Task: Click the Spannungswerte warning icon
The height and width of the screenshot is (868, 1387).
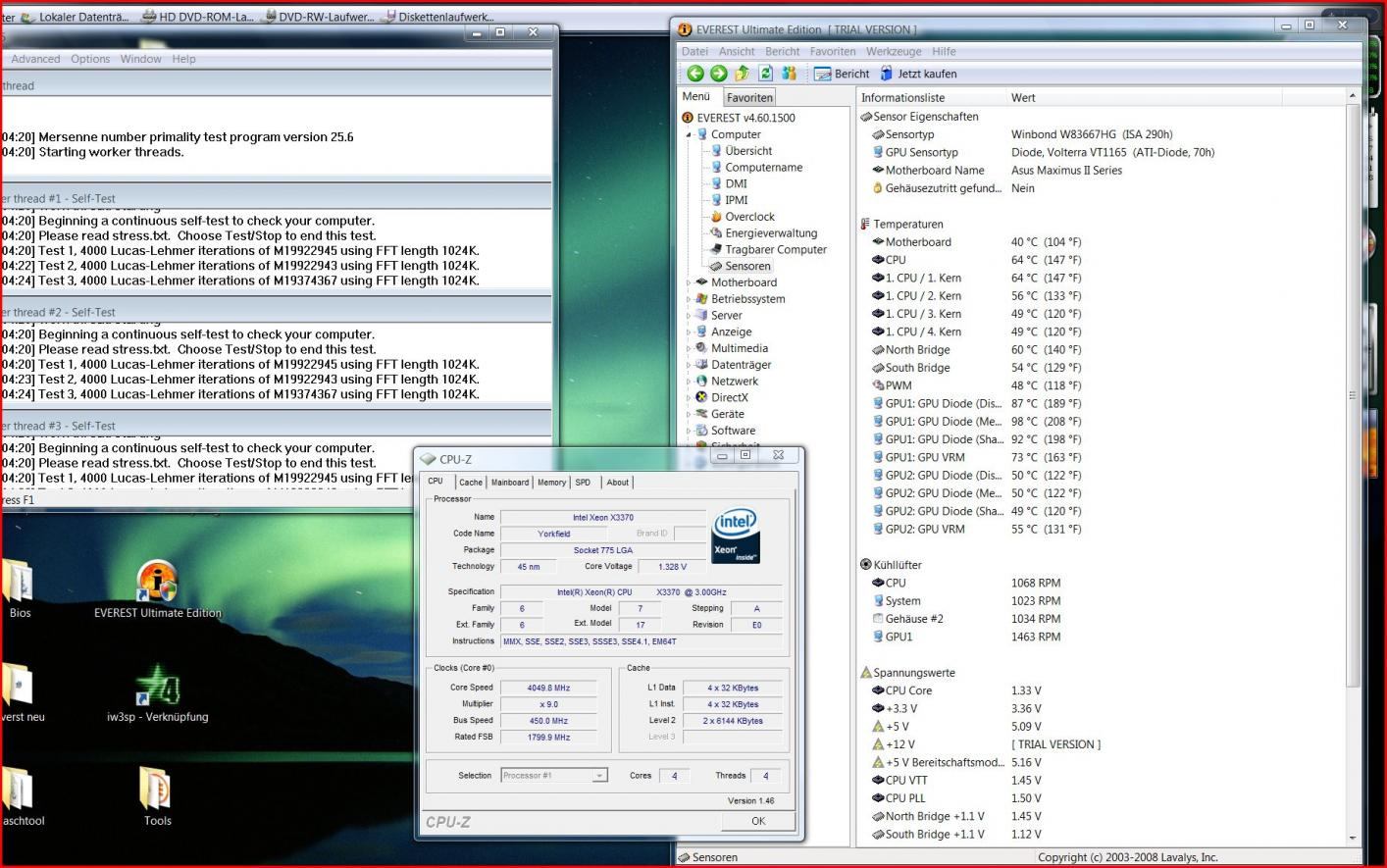Action: pos(865,673)
